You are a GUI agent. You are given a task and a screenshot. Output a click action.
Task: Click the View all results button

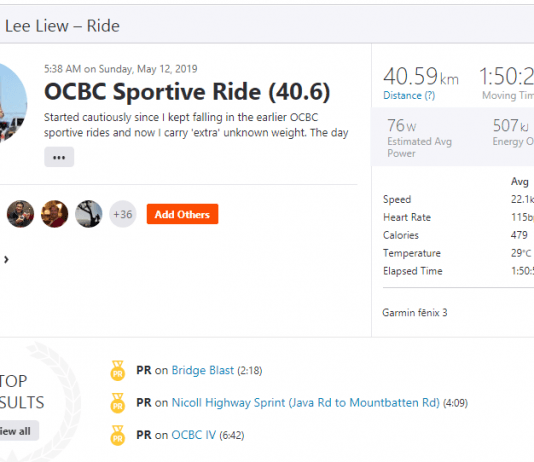17,431
